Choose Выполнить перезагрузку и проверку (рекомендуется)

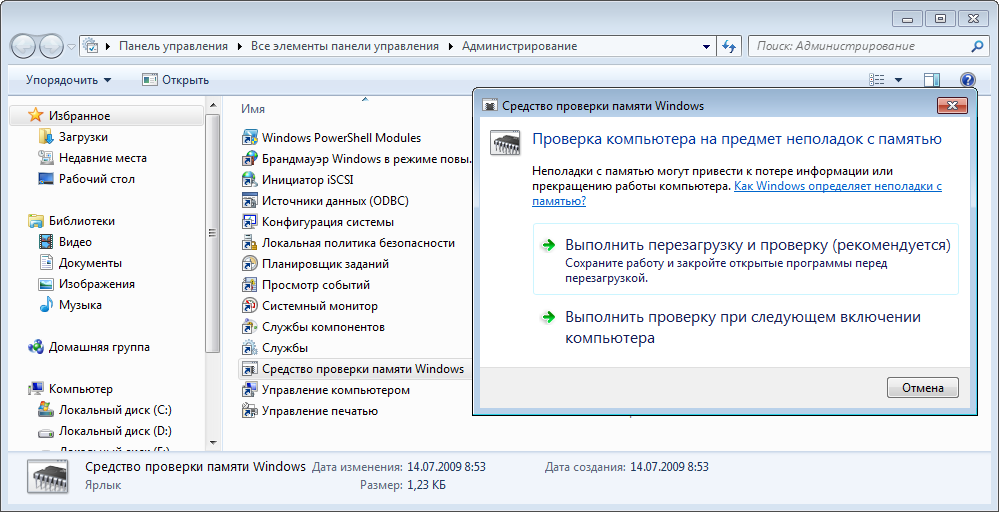coord(745,259)
